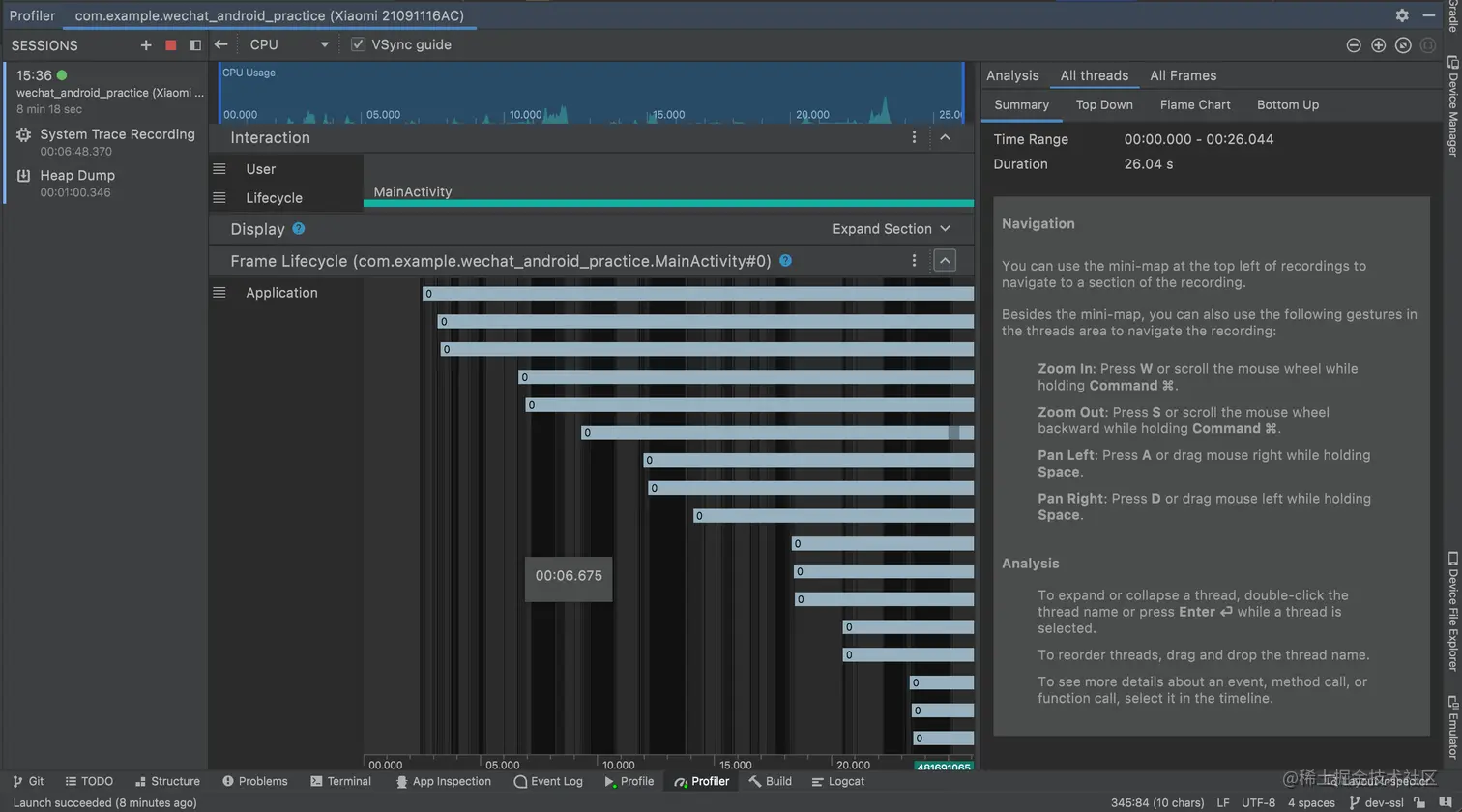This screenshot has height=812, width=1462.
Task: Open the TODO tool window
Action: [89, 781]
